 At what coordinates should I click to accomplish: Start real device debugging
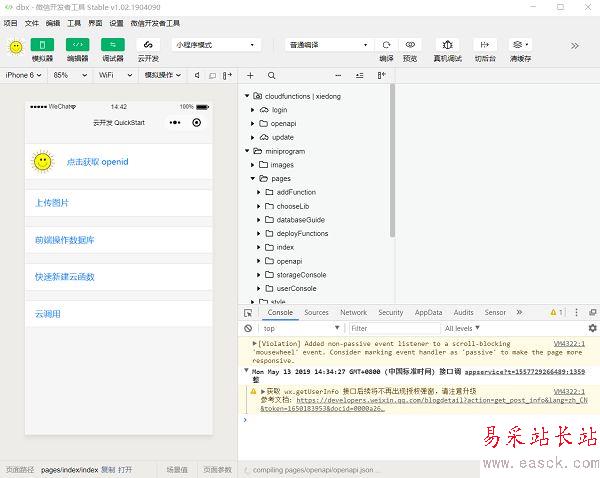point(447,45)
